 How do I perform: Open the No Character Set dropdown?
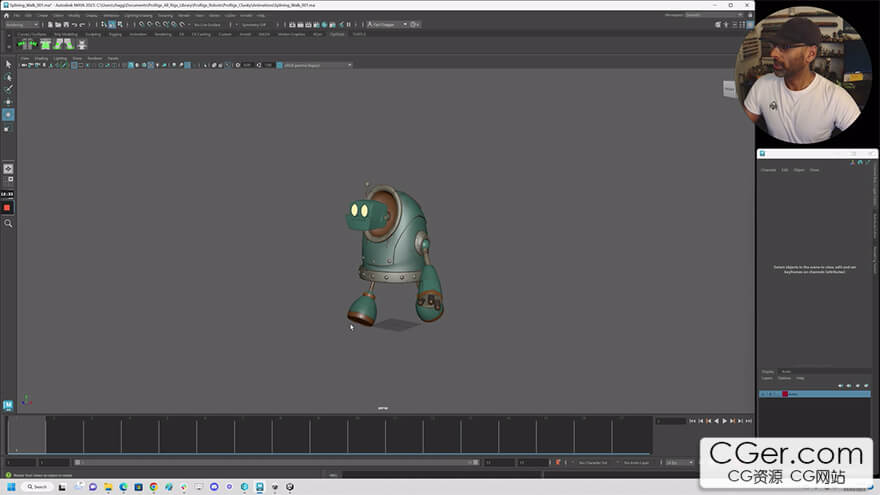pyautogui.click(x=594, y=462)
